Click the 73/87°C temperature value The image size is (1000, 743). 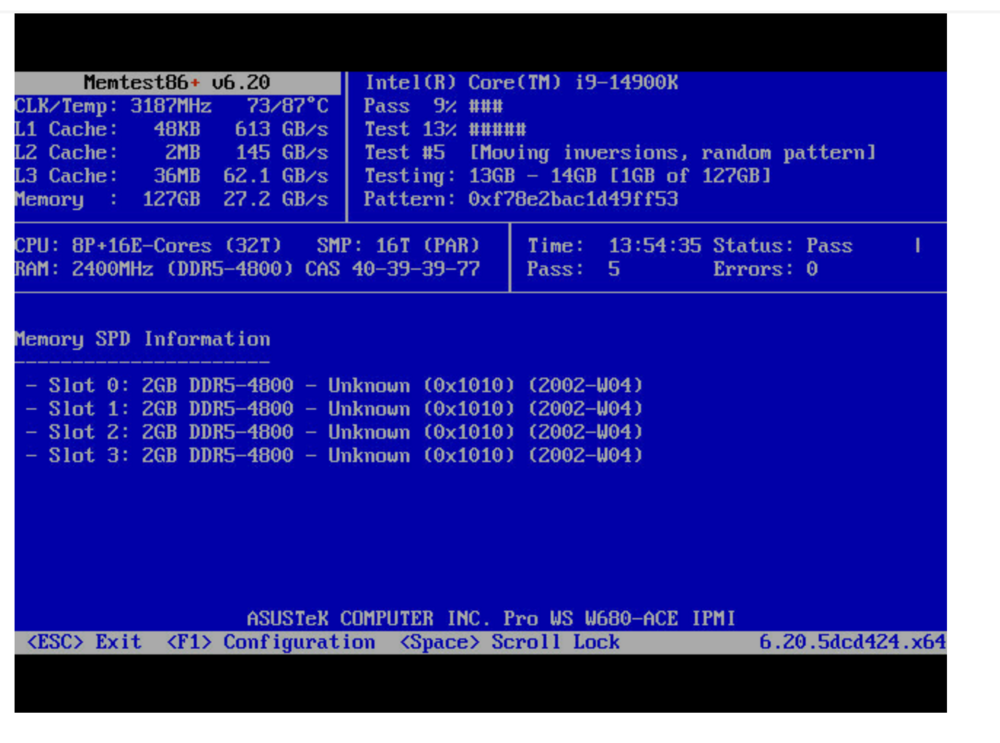288,105
